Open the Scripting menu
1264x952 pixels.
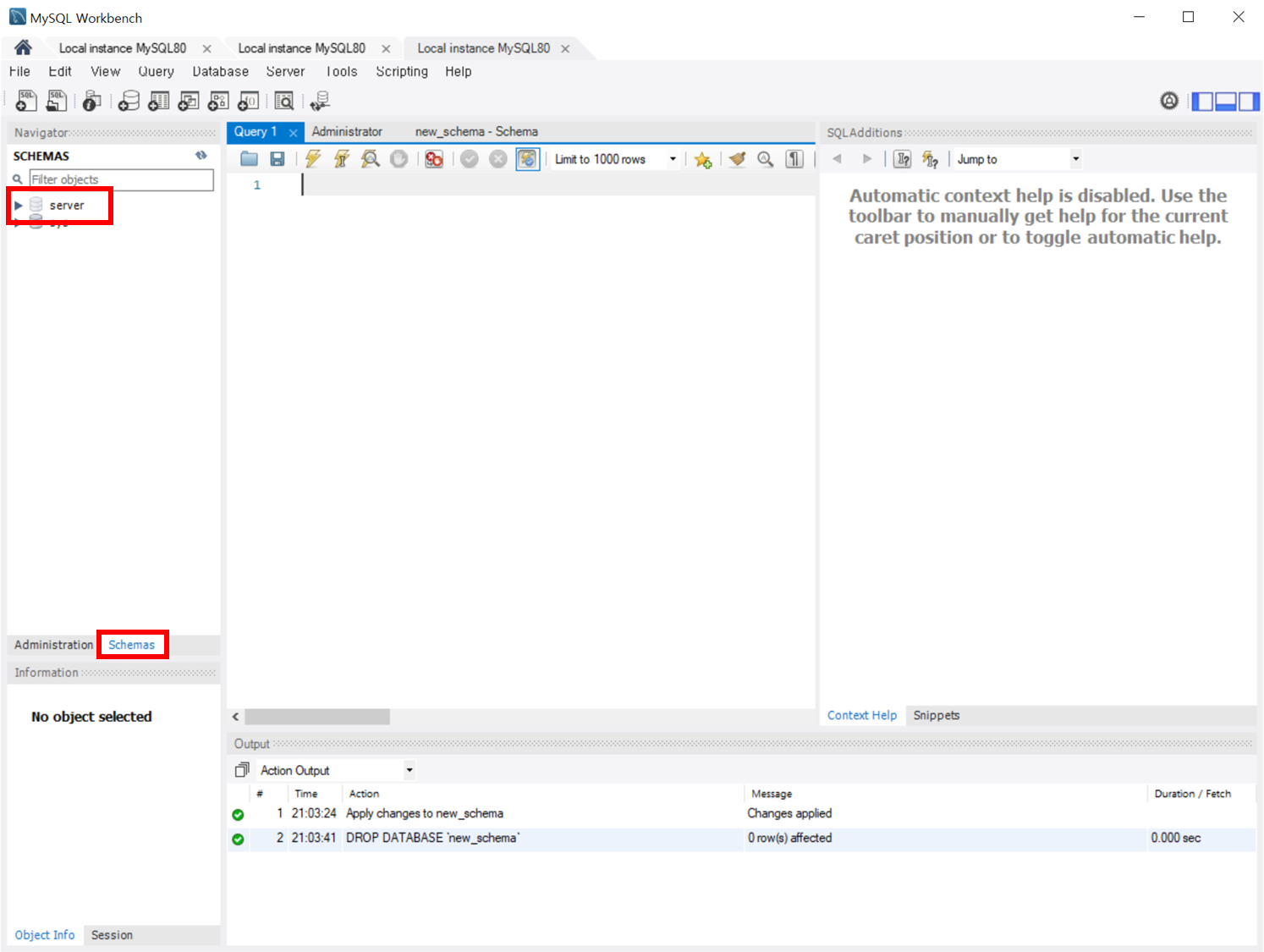coord(402,72)
